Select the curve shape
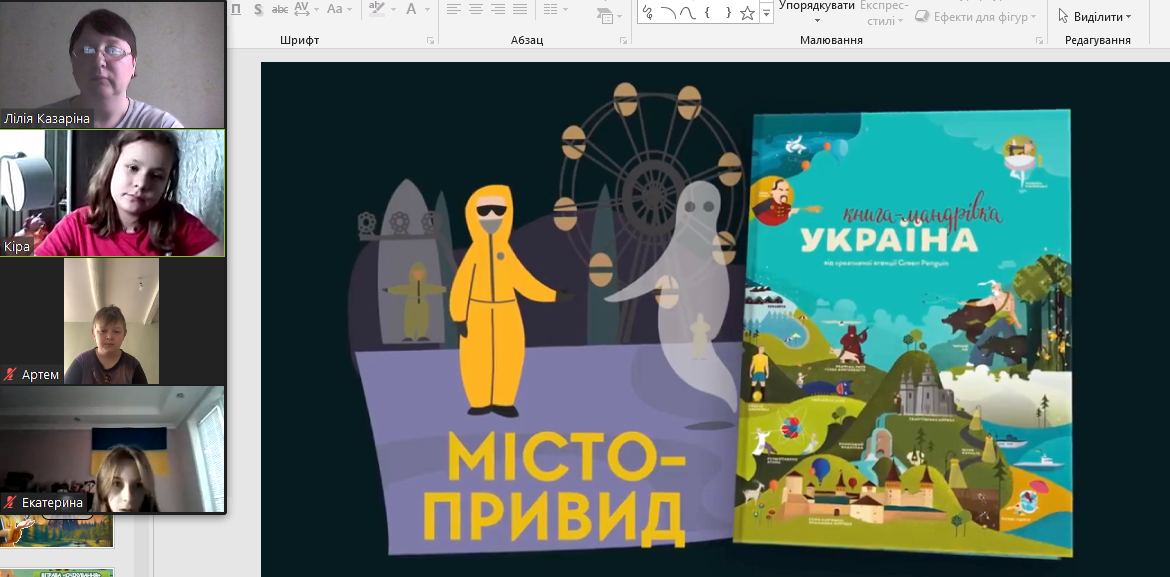The width and height of the screenshot is (1170, 577). pyautogui.click(x=687, y=12)
